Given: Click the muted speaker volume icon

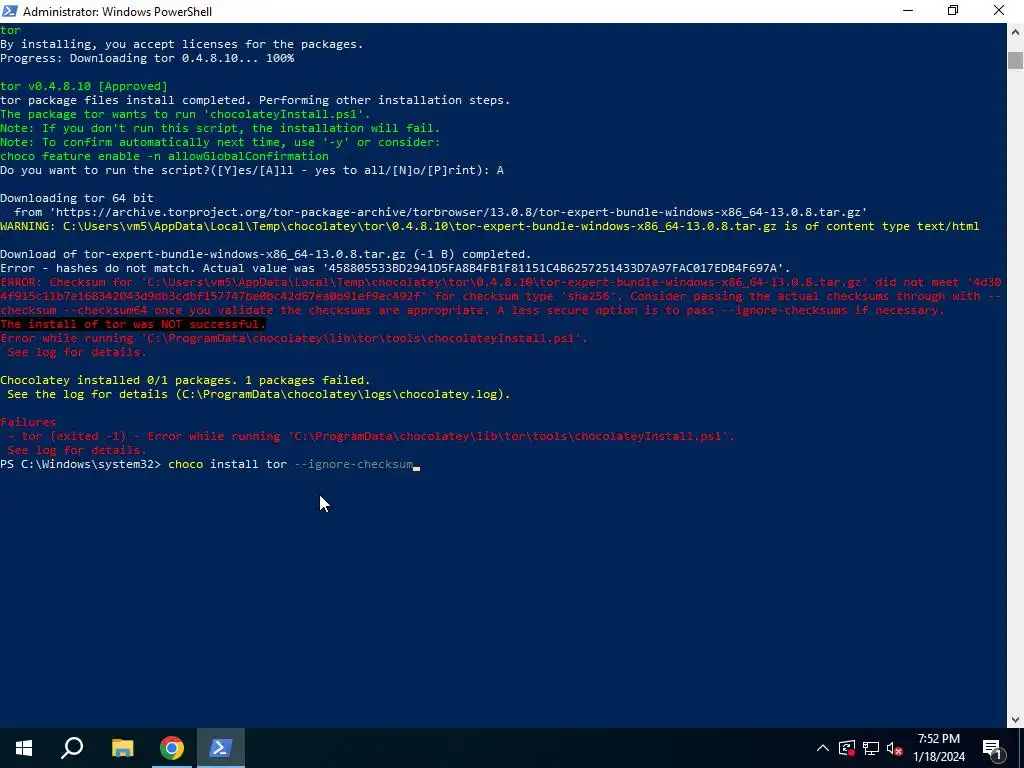Looking at the screenshot, I should point(895,748).
